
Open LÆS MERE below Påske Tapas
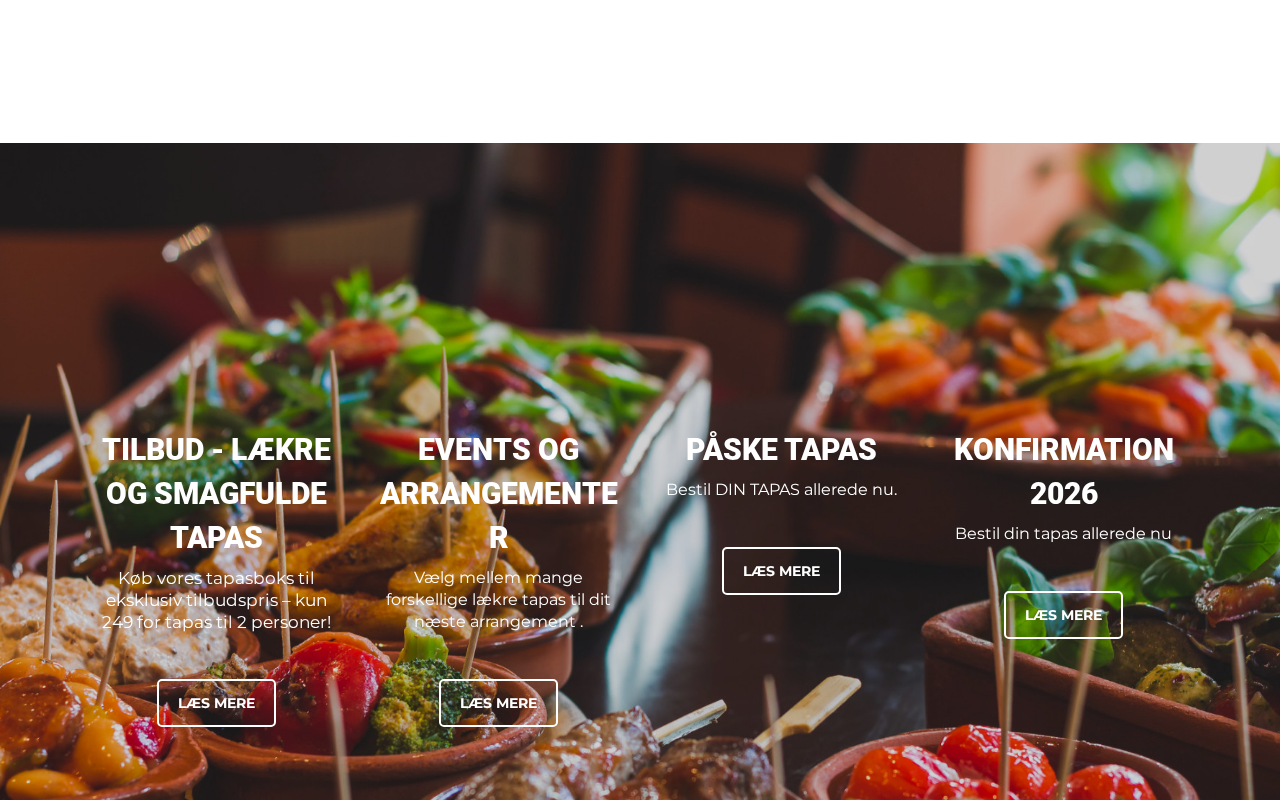(781, 571)
